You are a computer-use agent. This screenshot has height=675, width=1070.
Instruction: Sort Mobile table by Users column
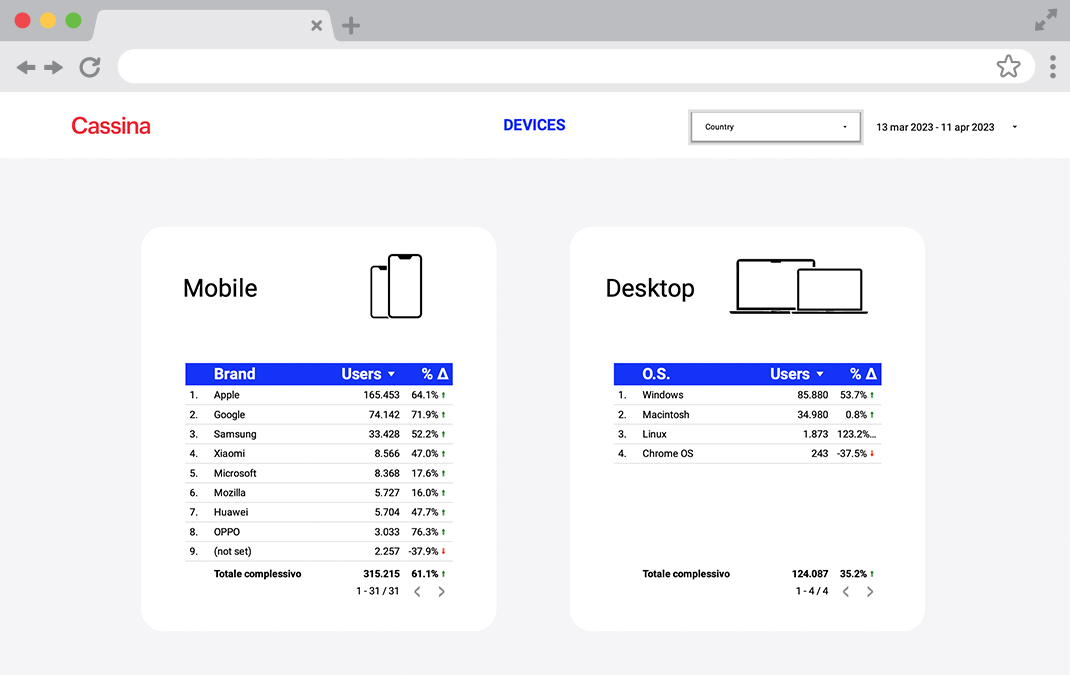pos(368,374)
